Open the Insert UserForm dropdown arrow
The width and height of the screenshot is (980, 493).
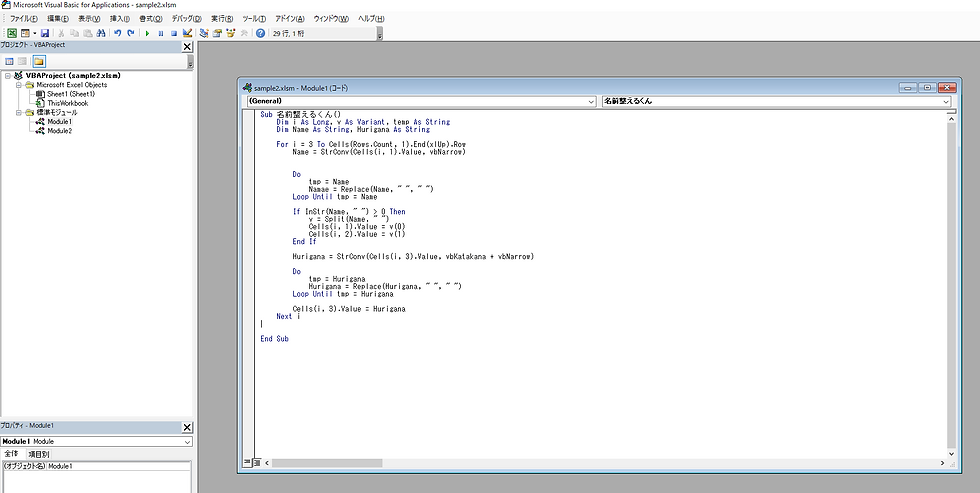pyautogui.click(x=34, y=33)
